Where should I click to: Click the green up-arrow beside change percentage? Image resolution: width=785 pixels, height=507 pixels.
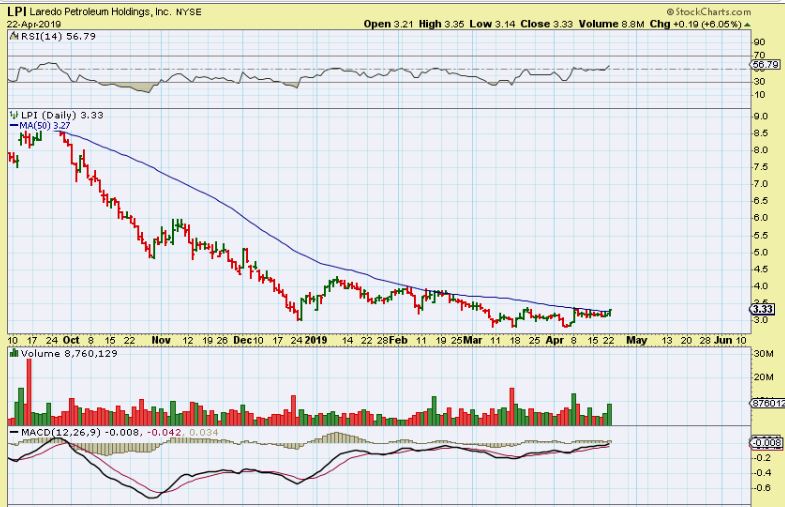[x=747, y=25]
